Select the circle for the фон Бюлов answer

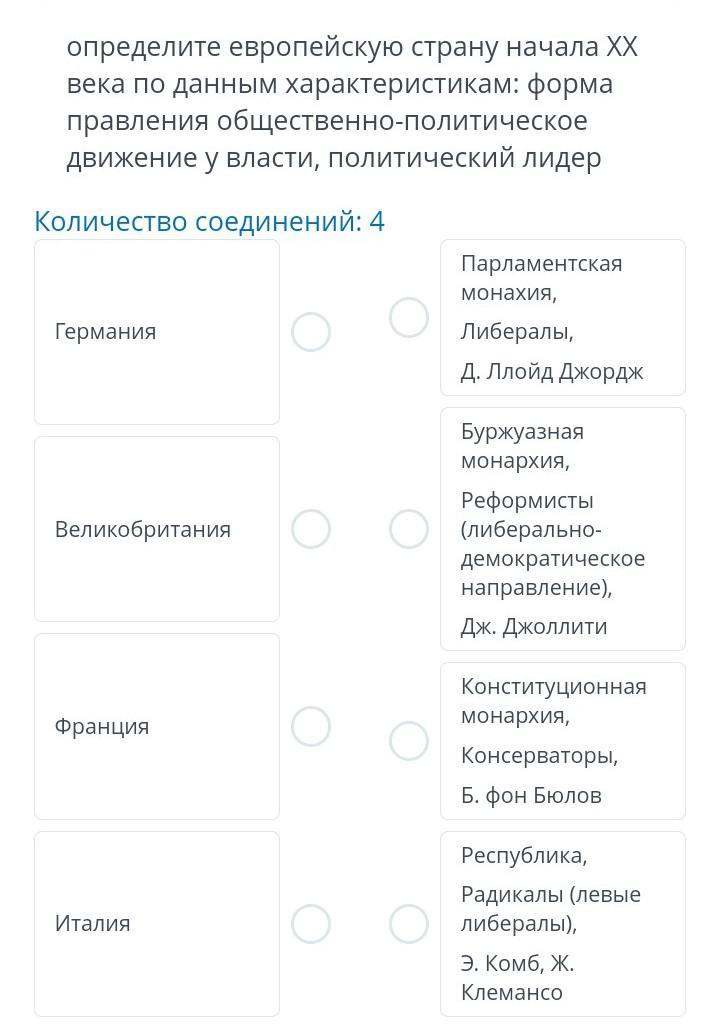pyautogui.click(x=409, y=741)
